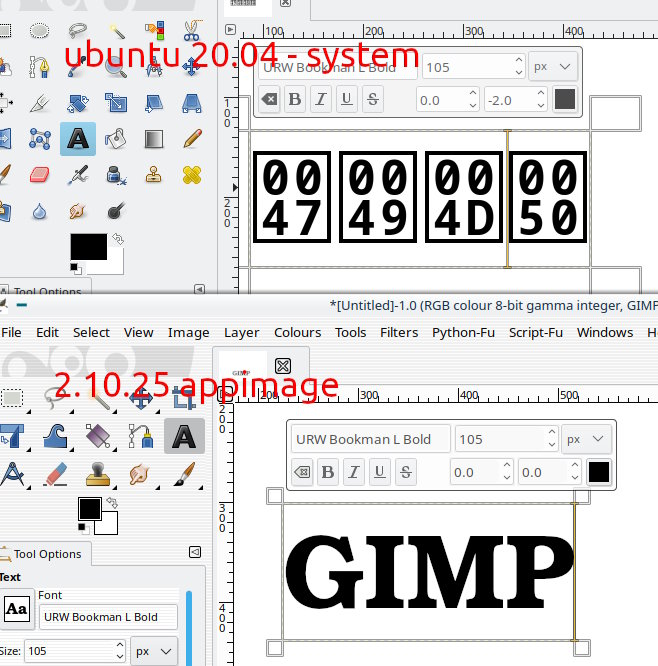This screenshot has width=658, height=666.
Task: Toggle Underline in ubuntu 20.04 text toolbar
Action: (347, 99)
